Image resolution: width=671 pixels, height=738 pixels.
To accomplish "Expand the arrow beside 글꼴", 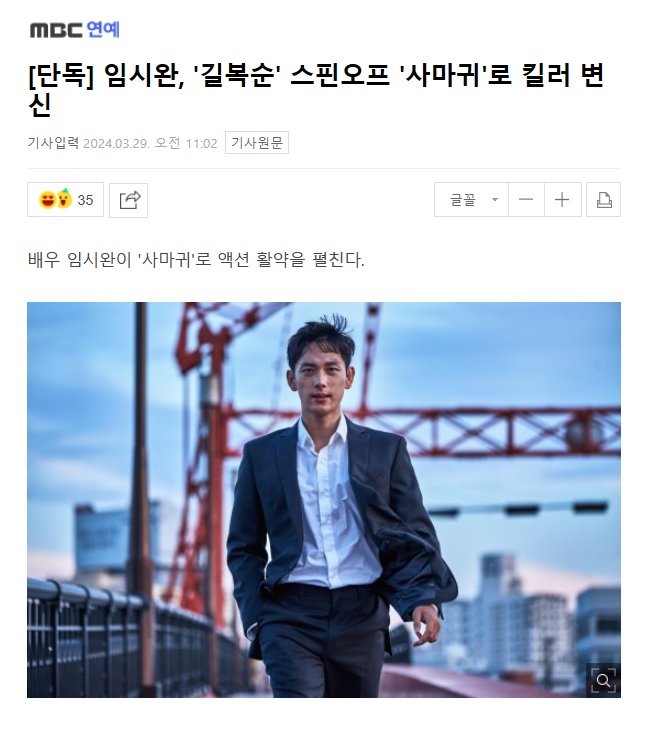I will pyautogui.click(x=495, y=200).
